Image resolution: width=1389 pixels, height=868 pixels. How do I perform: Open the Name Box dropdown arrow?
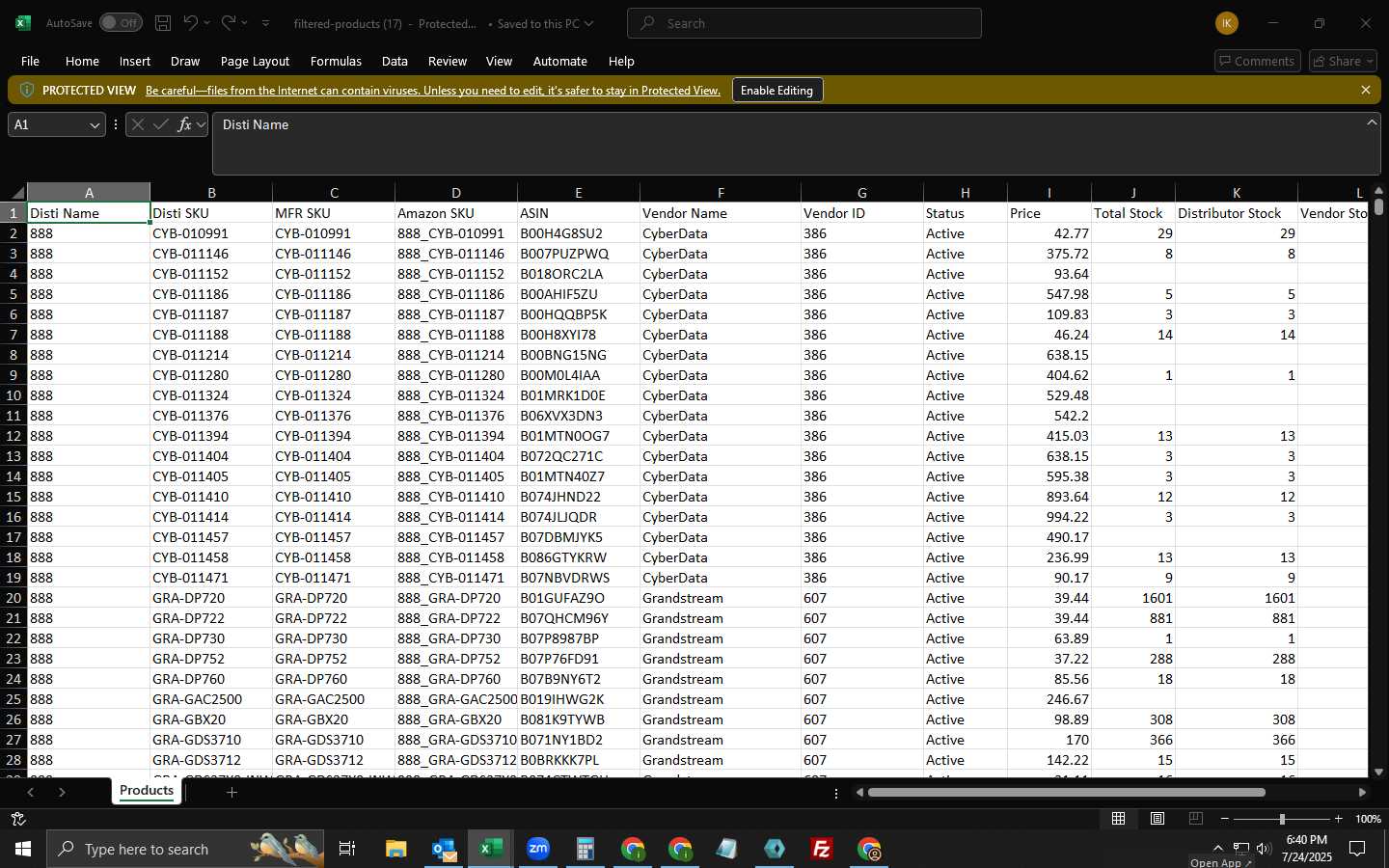click(95, 125)
